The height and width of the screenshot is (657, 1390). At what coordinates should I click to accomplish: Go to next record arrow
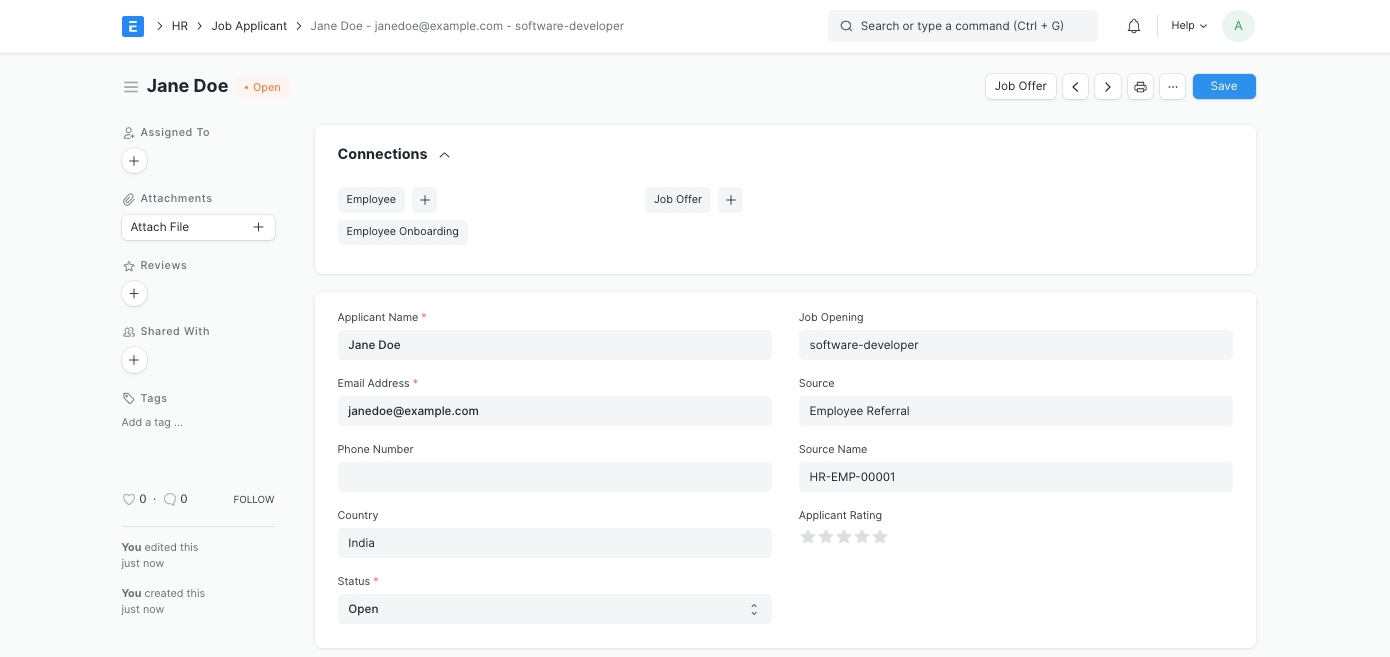[1107, 87]
